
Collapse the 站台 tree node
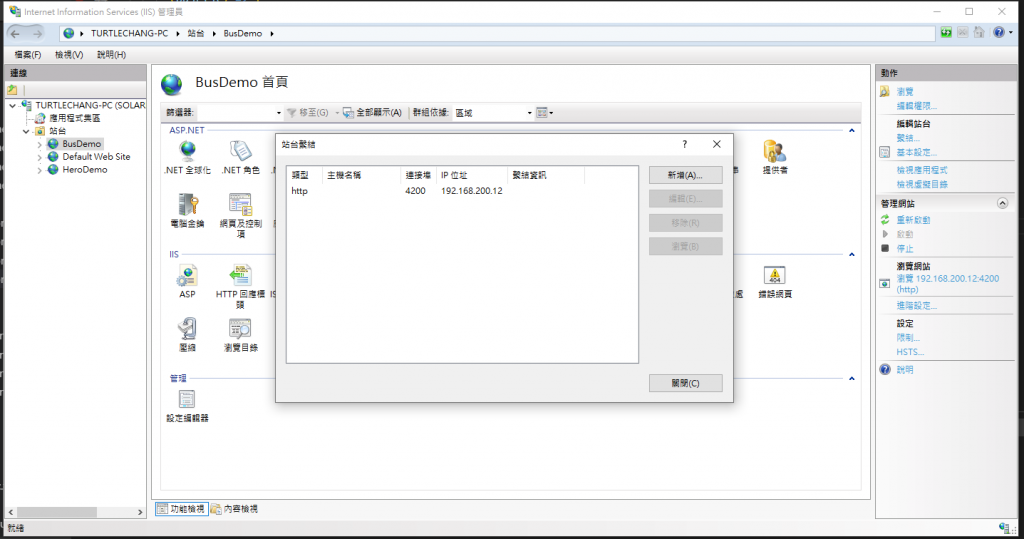(x=26, y=131)
